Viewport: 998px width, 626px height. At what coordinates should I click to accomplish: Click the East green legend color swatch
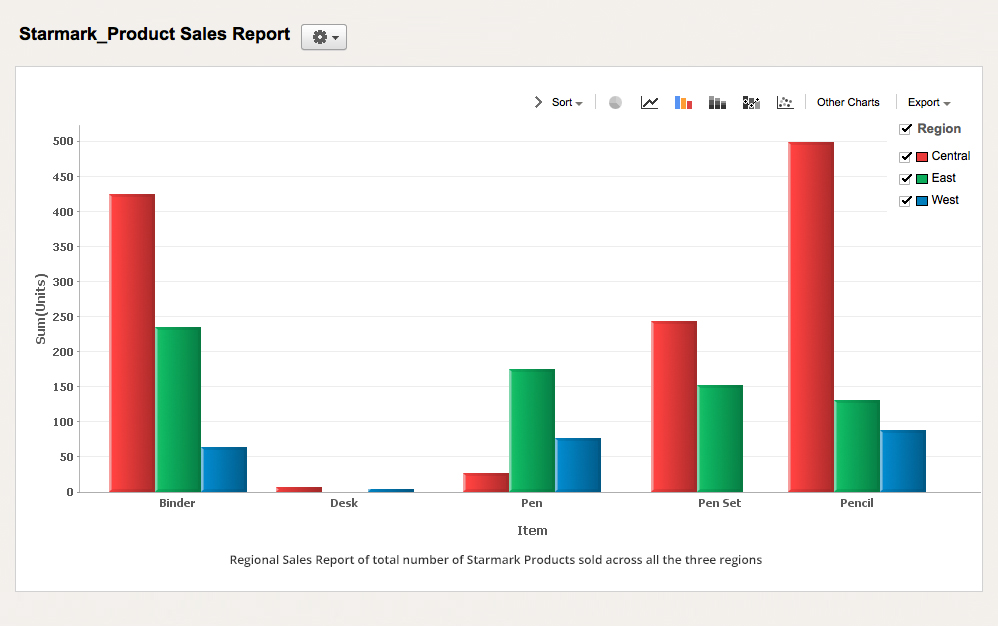click(x=922, y=178)
